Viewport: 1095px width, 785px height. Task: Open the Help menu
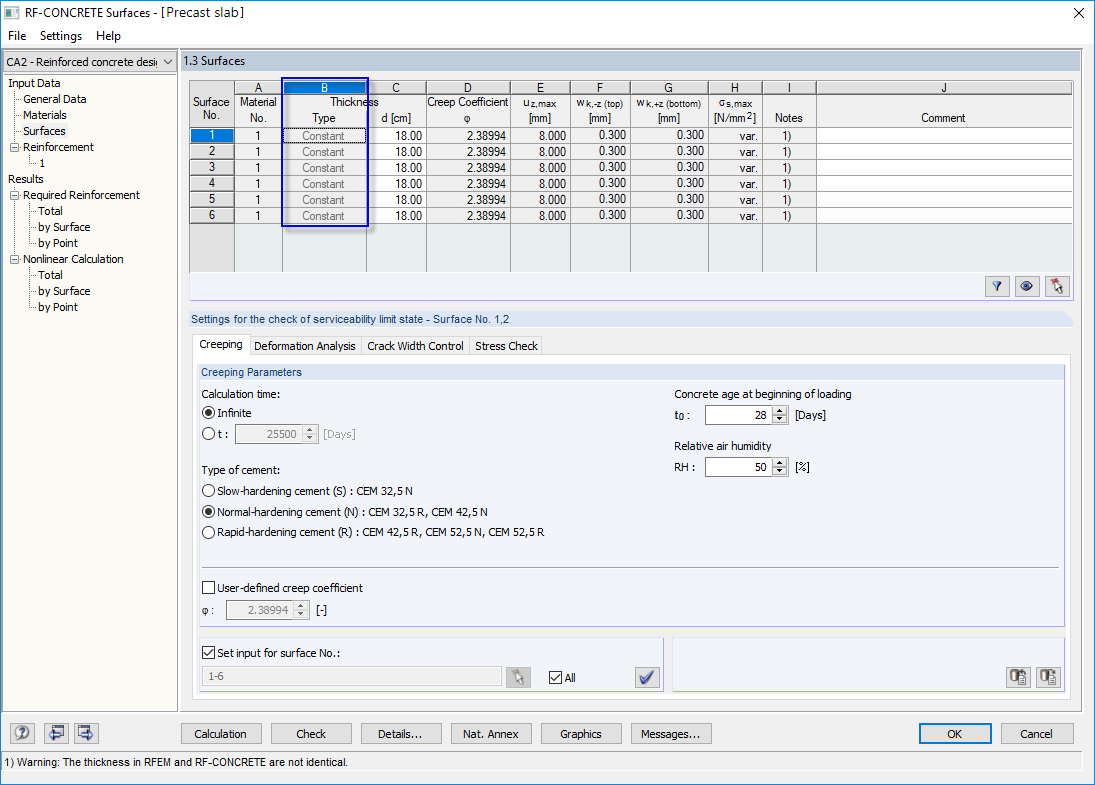(108, 36)
